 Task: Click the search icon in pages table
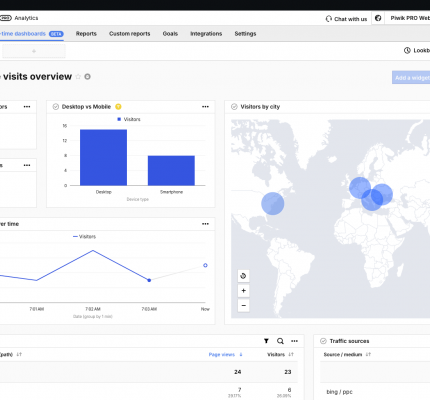[280, 341]
